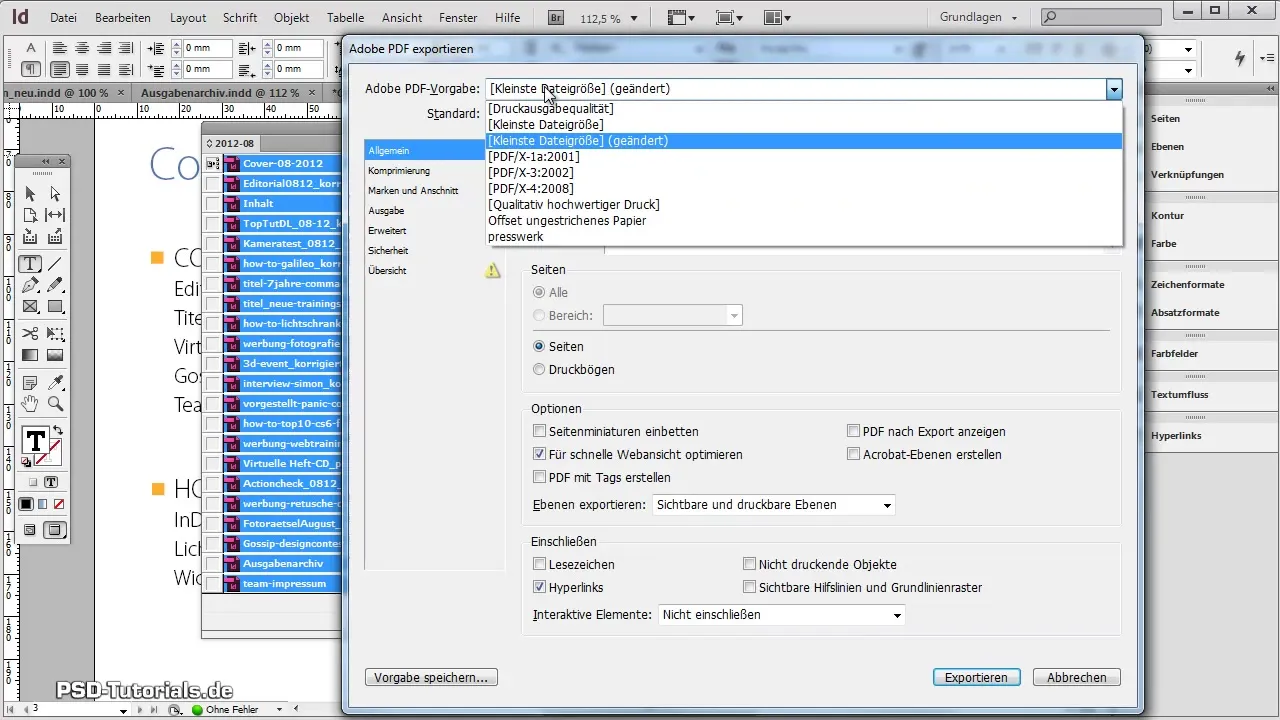The image size is (1280, 720).
Task: Select the Eyedropper tool
Action: coord(55,382)
